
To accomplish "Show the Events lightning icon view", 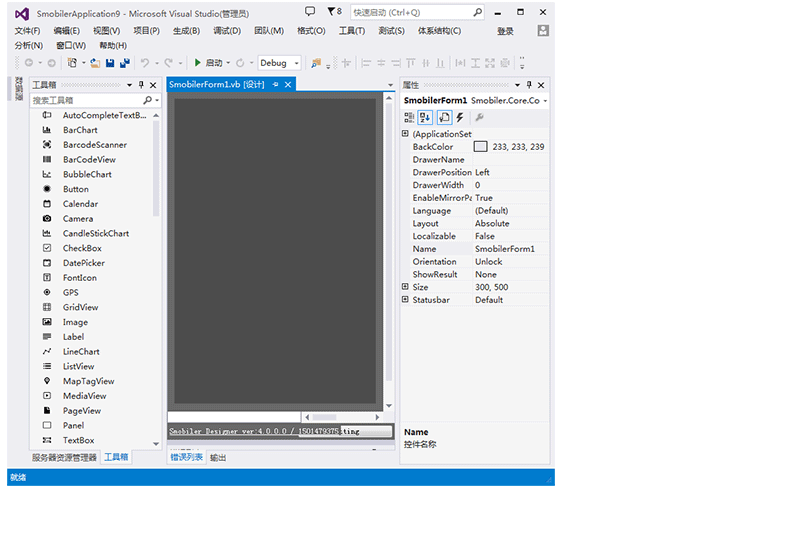I will point(460,118).
